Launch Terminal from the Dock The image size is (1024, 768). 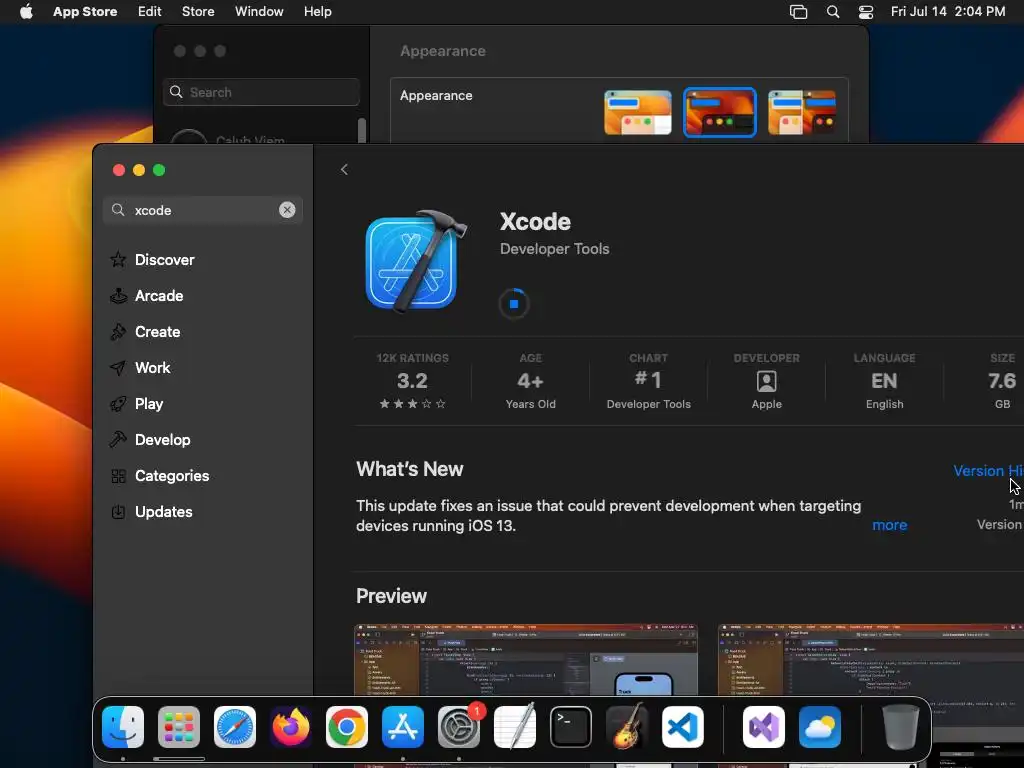tap(571, 727)
